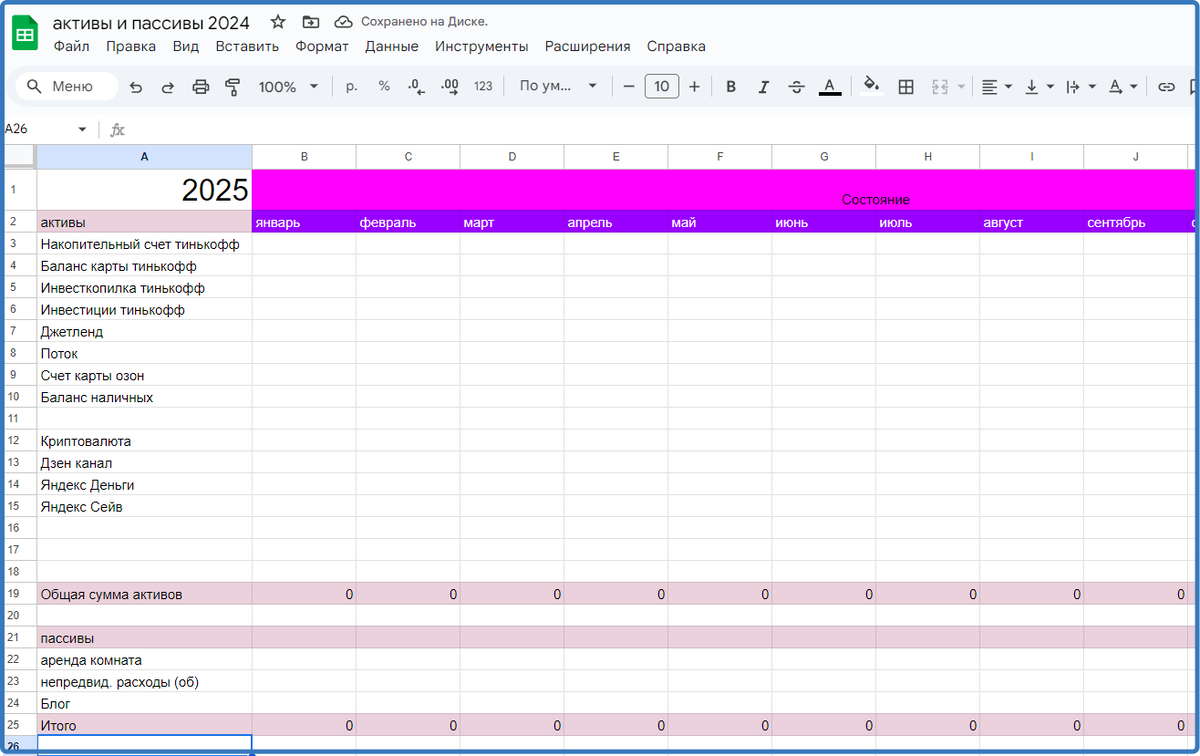Viewport: 1200px width, 756px height.
Task: Increase font size with plus
Action: click(694, 87)
